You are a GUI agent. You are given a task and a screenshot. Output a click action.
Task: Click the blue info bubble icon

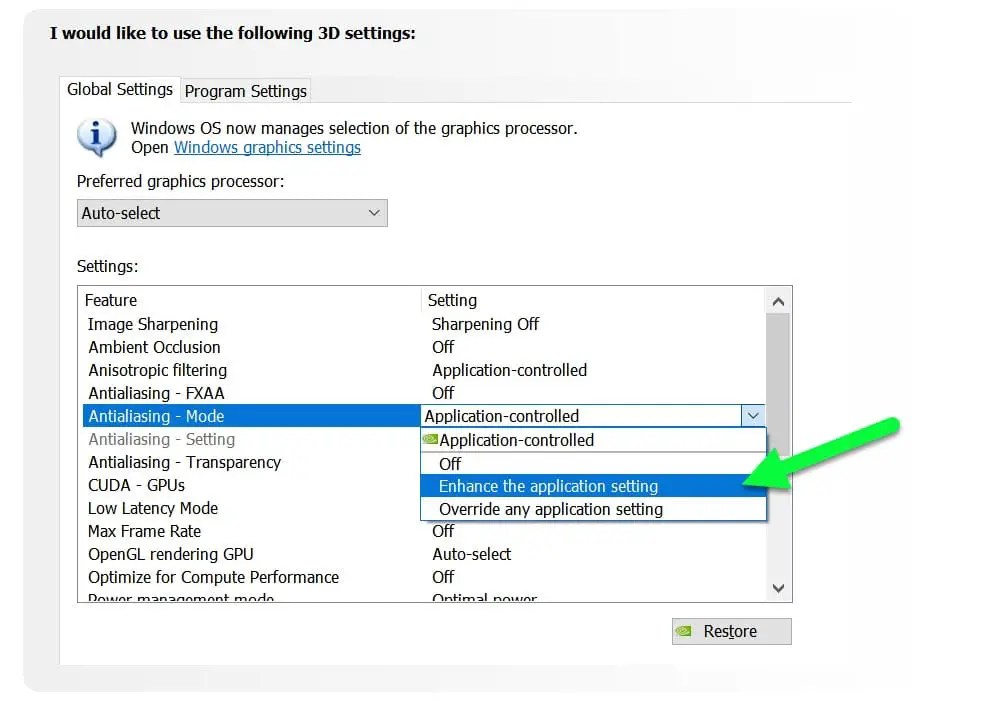pos(97,137)
